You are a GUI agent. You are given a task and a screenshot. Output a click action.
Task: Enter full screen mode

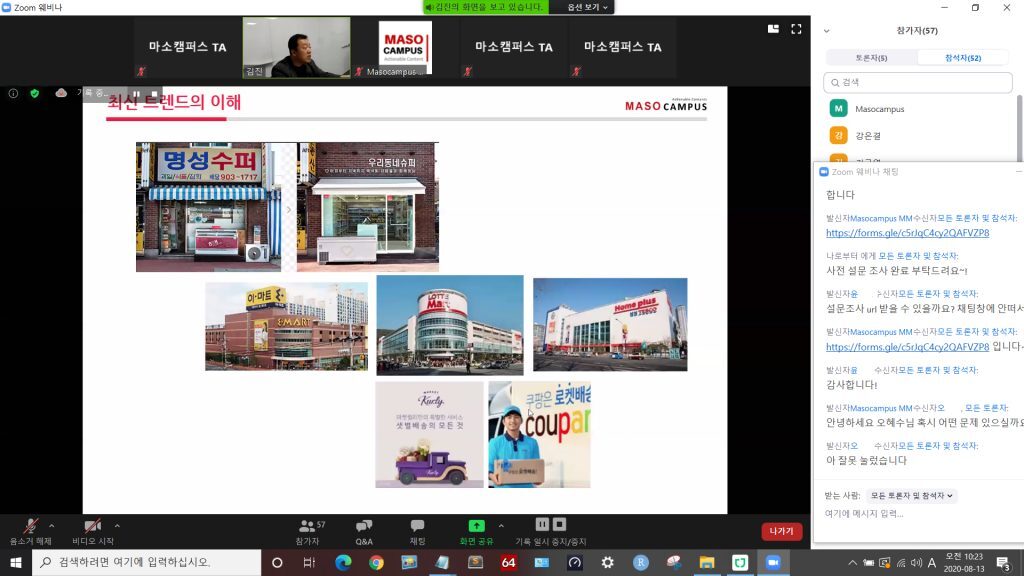pos(796,29)
